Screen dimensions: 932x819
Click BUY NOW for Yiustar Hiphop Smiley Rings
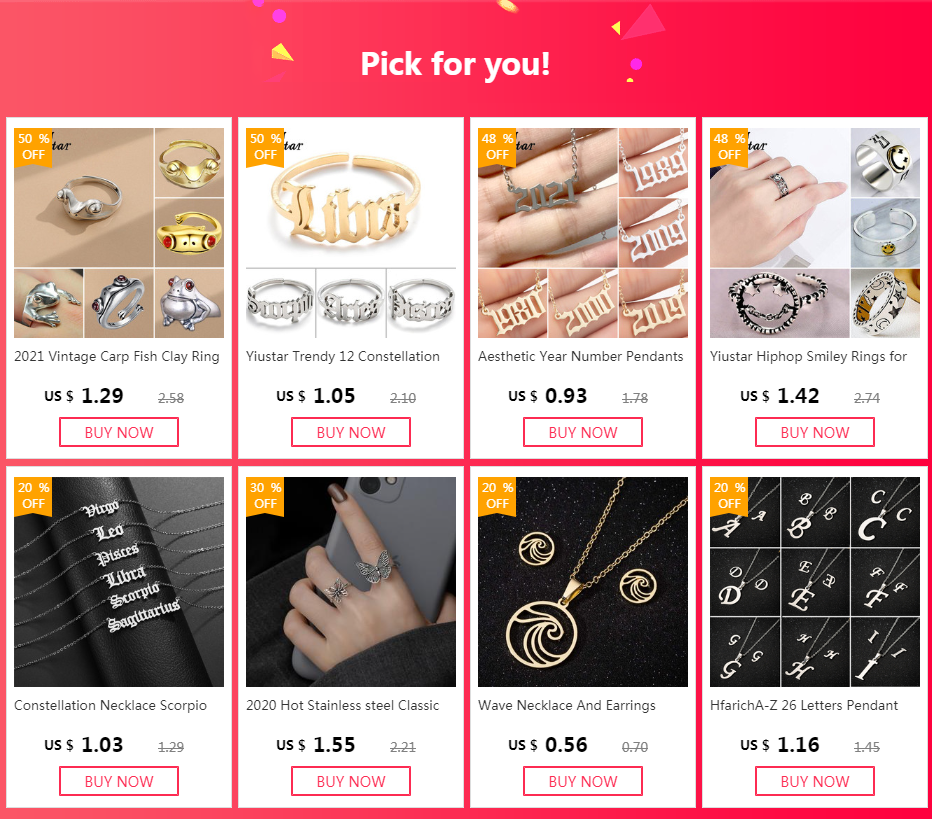pos(815,432)
